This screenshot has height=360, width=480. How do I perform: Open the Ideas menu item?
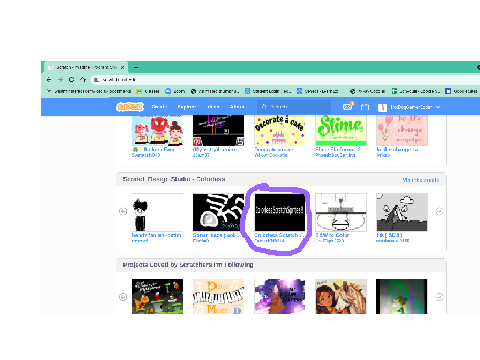pyautogui.click(x=213, y=107)
